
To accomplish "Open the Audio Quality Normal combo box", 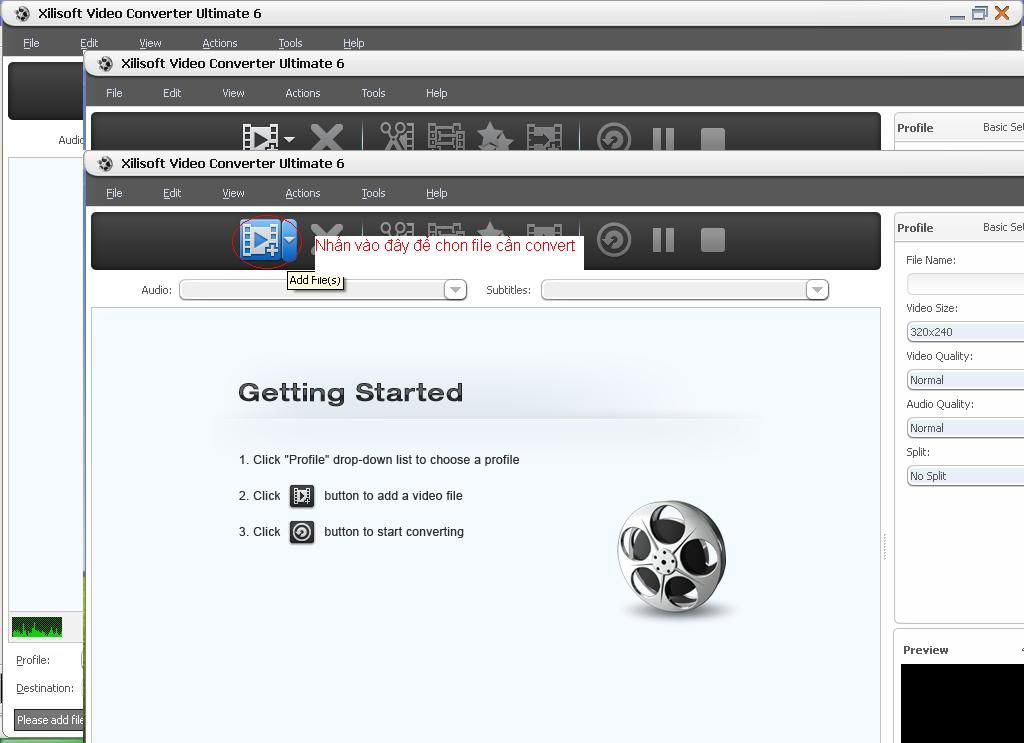I will point(965,428).
